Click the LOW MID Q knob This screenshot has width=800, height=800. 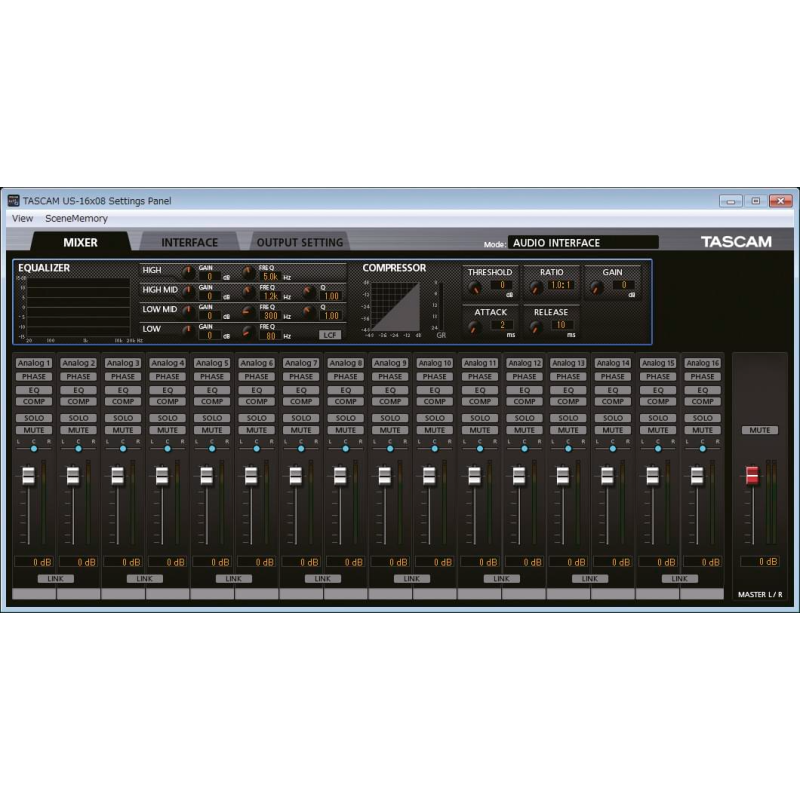click(x=309, y=312)
